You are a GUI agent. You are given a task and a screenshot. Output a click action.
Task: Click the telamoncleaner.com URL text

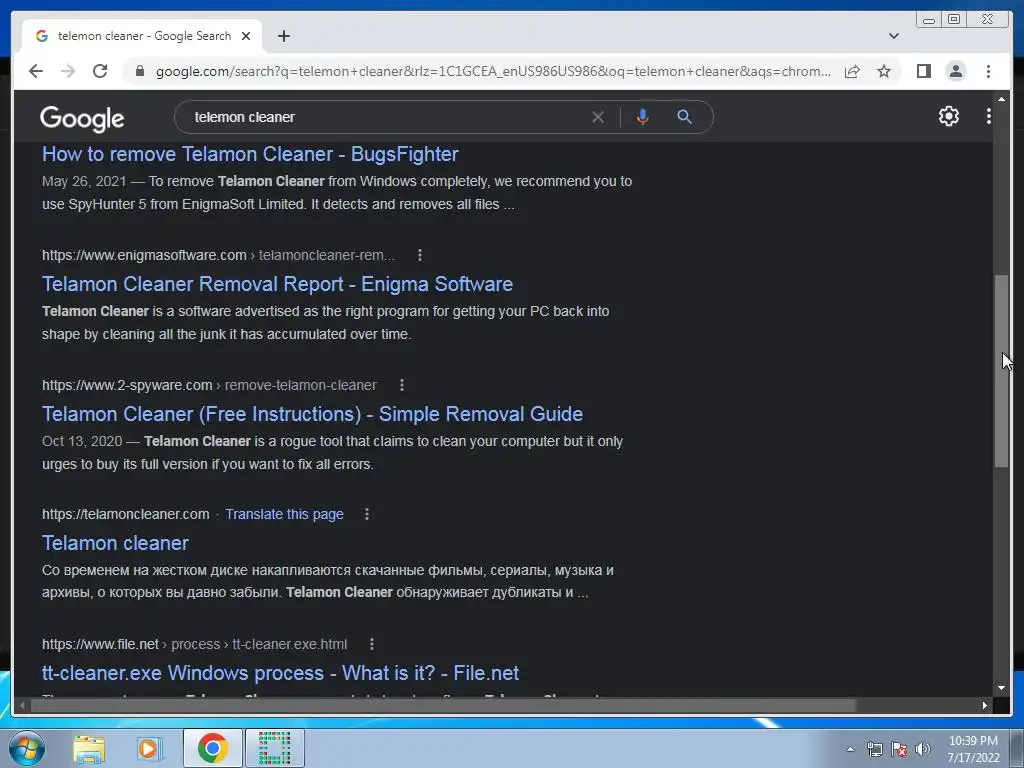pyautogui.click(x=125, y=514)
